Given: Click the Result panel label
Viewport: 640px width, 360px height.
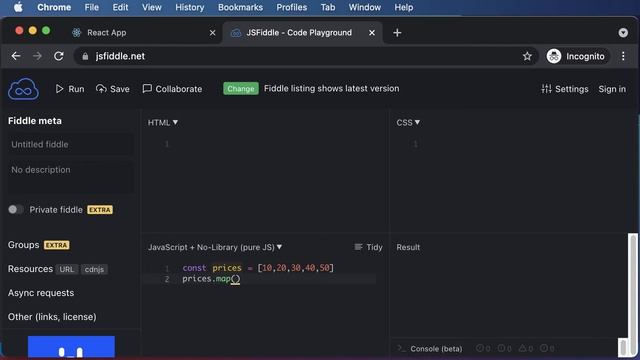Looking at the screenshot, I should click(408, 247).
